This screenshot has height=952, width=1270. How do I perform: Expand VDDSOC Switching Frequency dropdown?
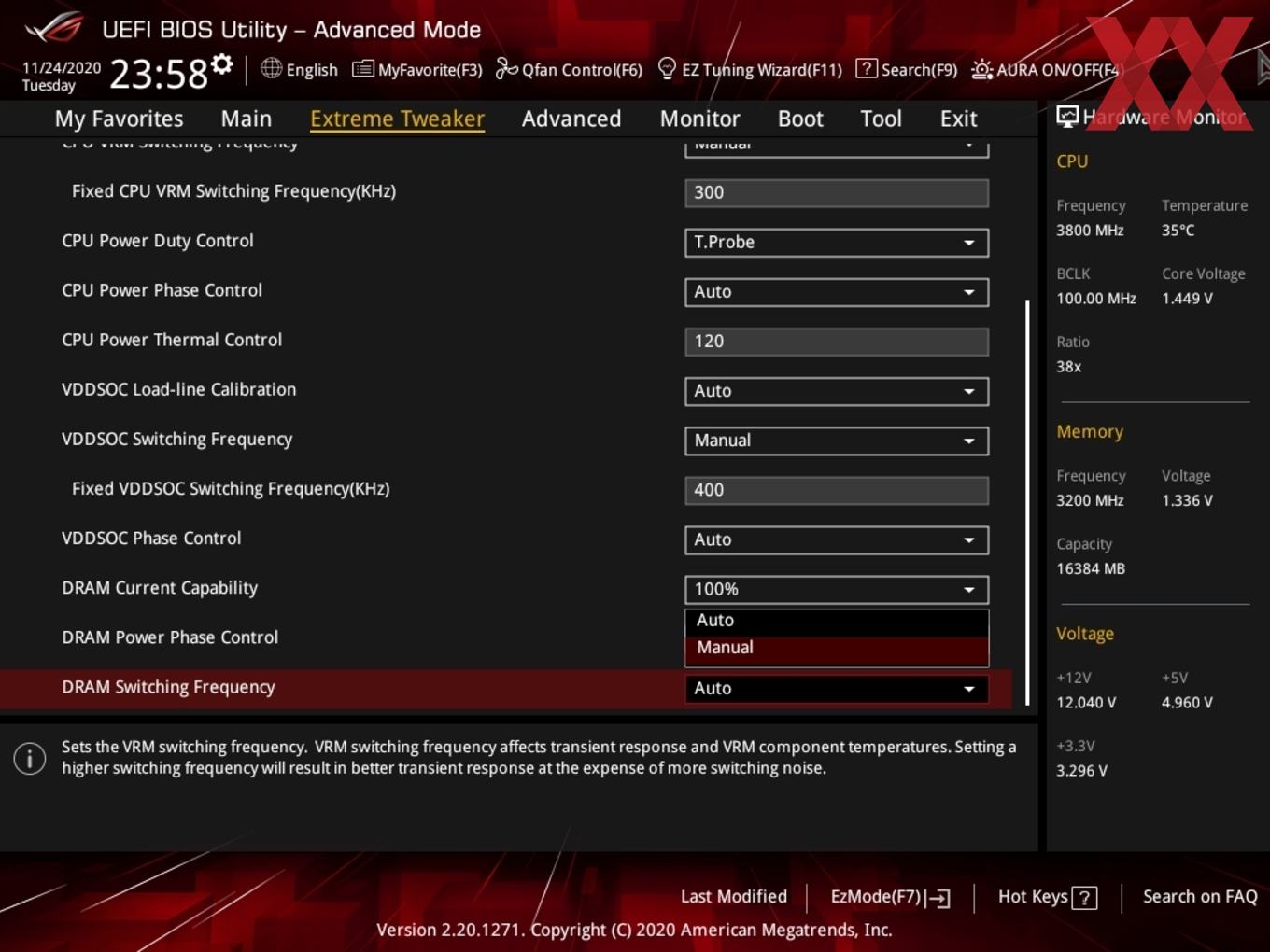click(x=837, y=440)
